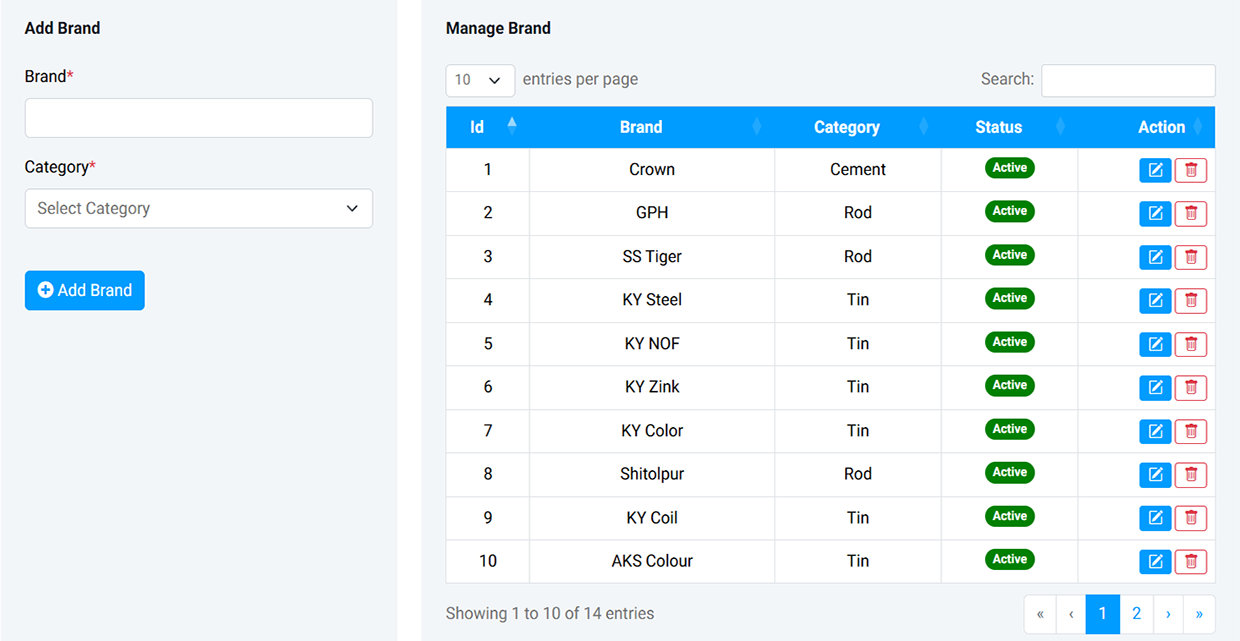The image size is (1240, 641).
Task: Jump to last page with double arrow
Action: [x=1199, y=614]
